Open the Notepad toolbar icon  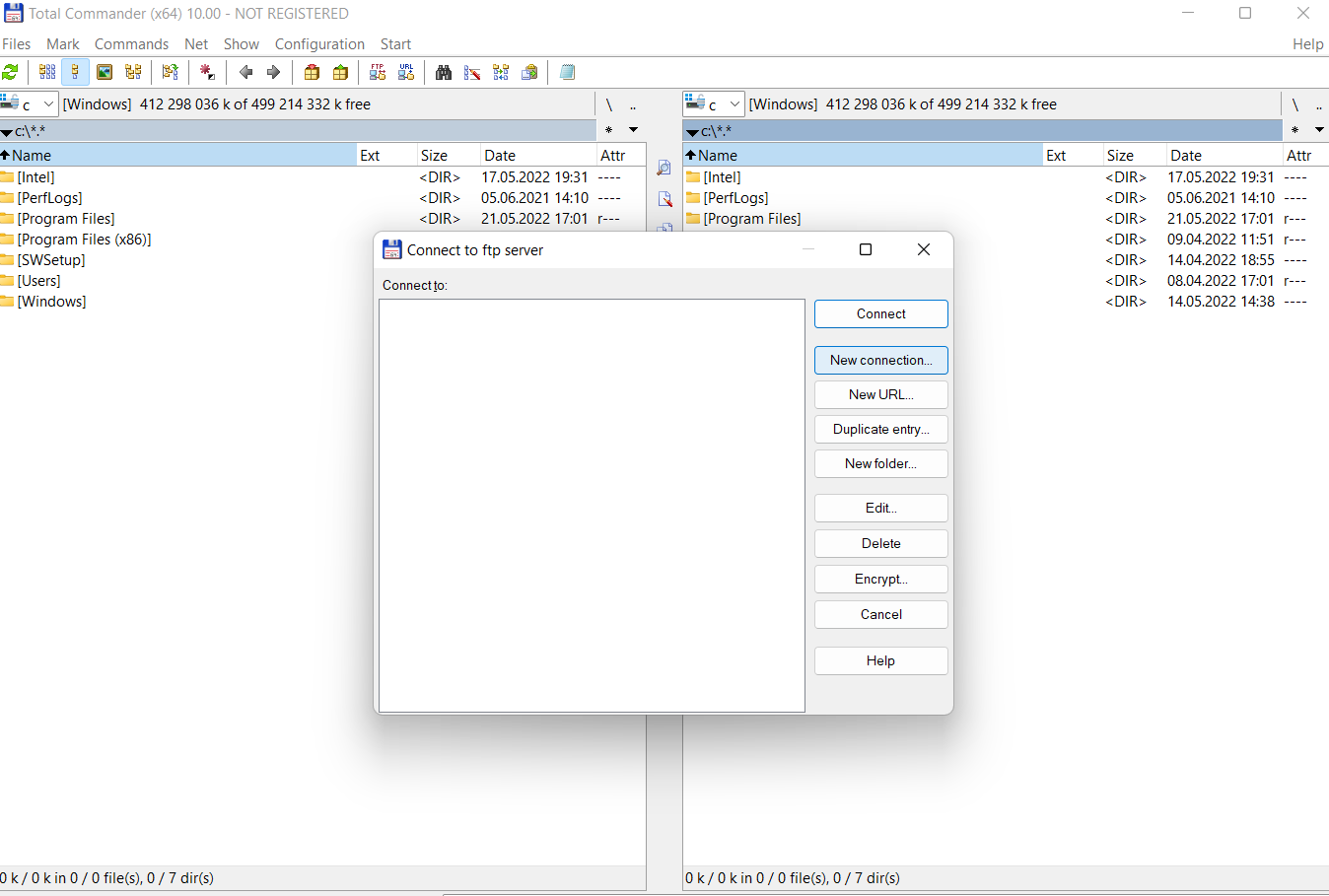[567, 72]
